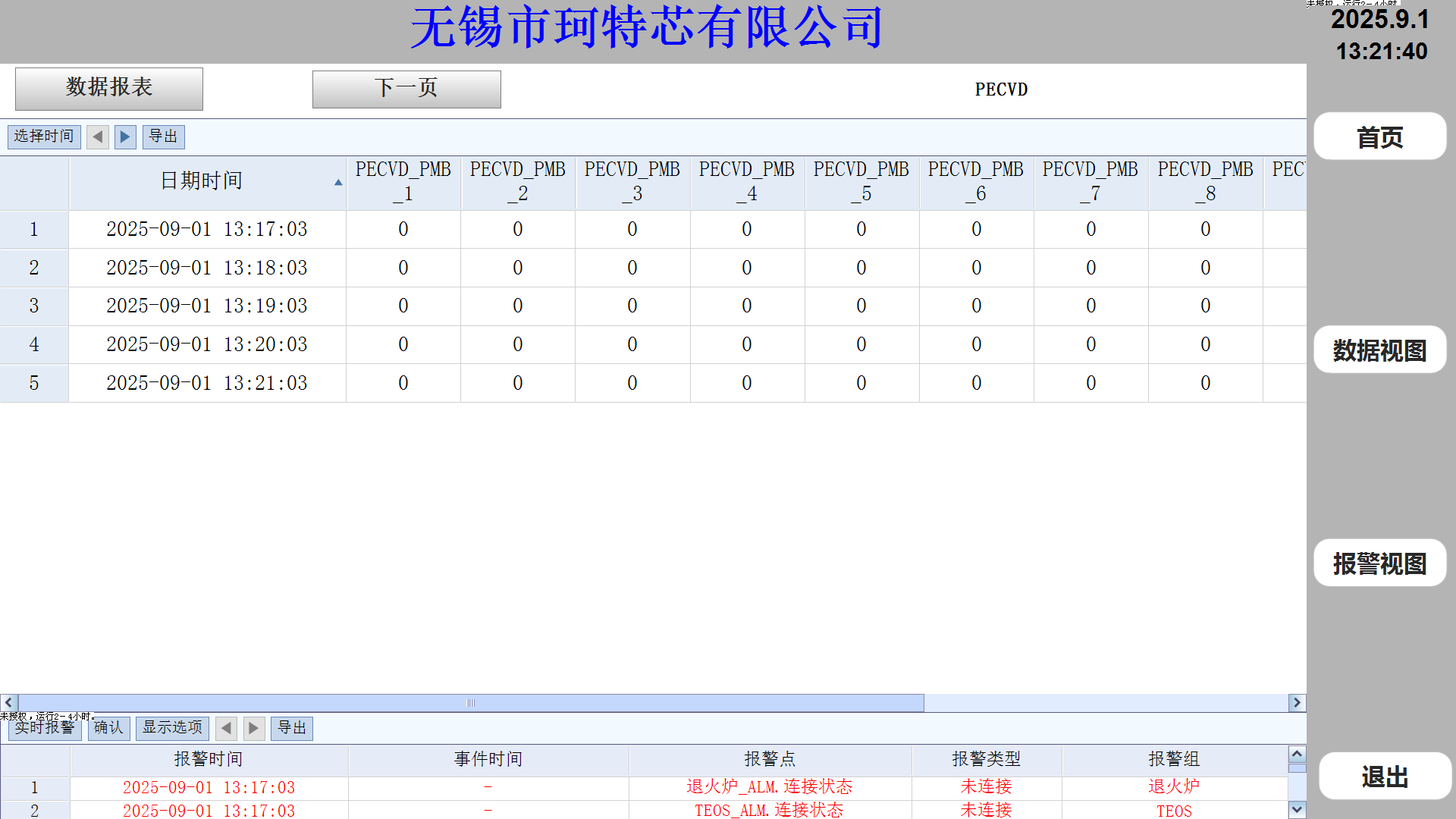Click 退出 exit button
The height and width of the screenshot is (819, 1456).
pyautogui.click(x=1384, y=777)
